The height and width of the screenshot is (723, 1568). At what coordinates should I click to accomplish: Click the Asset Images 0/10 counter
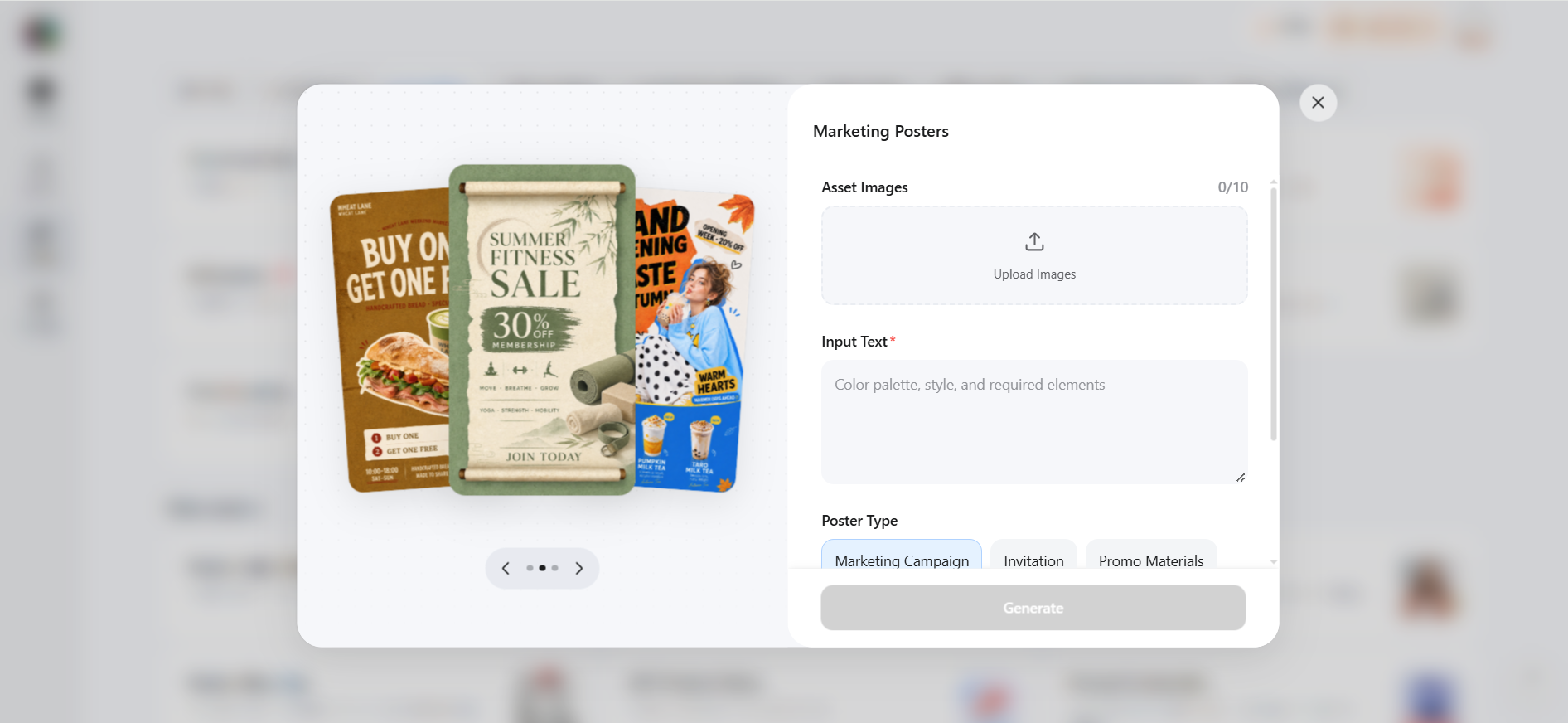coord(1232,187)
